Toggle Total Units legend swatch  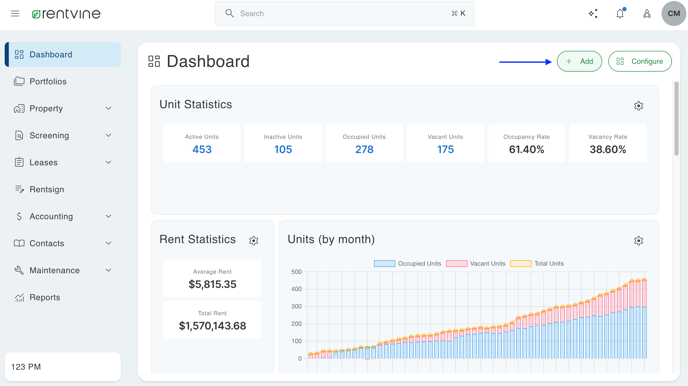pyautogui.click(x=521, y=264)
